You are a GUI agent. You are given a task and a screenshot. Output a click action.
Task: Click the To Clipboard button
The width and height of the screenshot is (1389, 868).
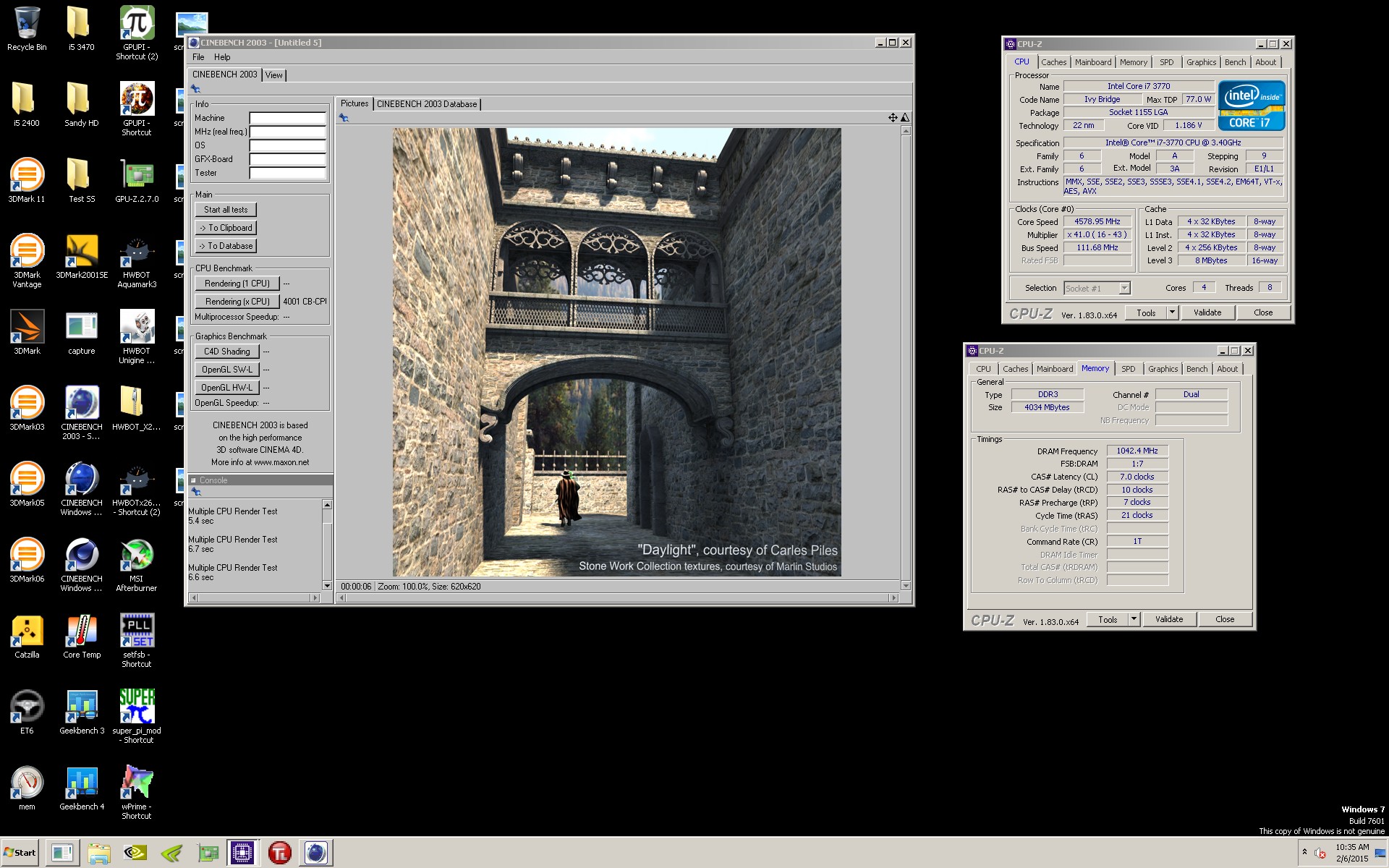coord(226,228)
